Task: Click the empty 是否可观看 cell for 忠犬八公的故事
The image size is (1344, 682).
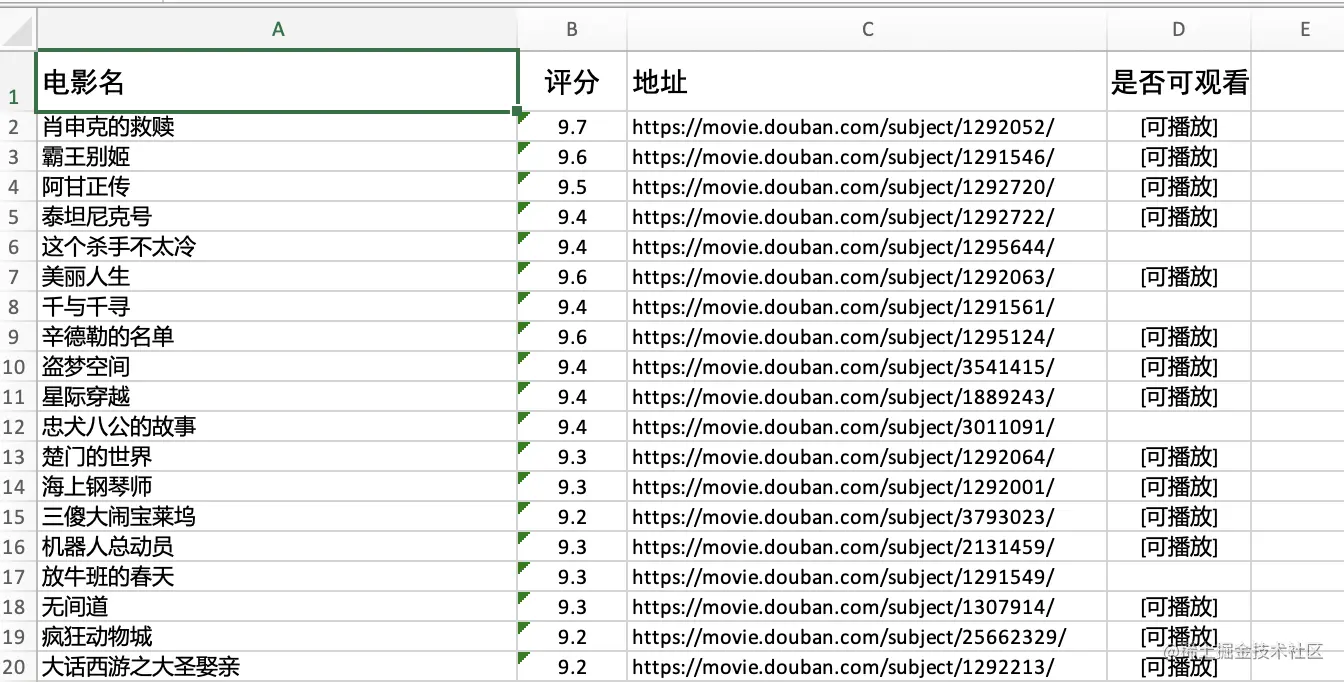Action: (x=1179, y=427)
